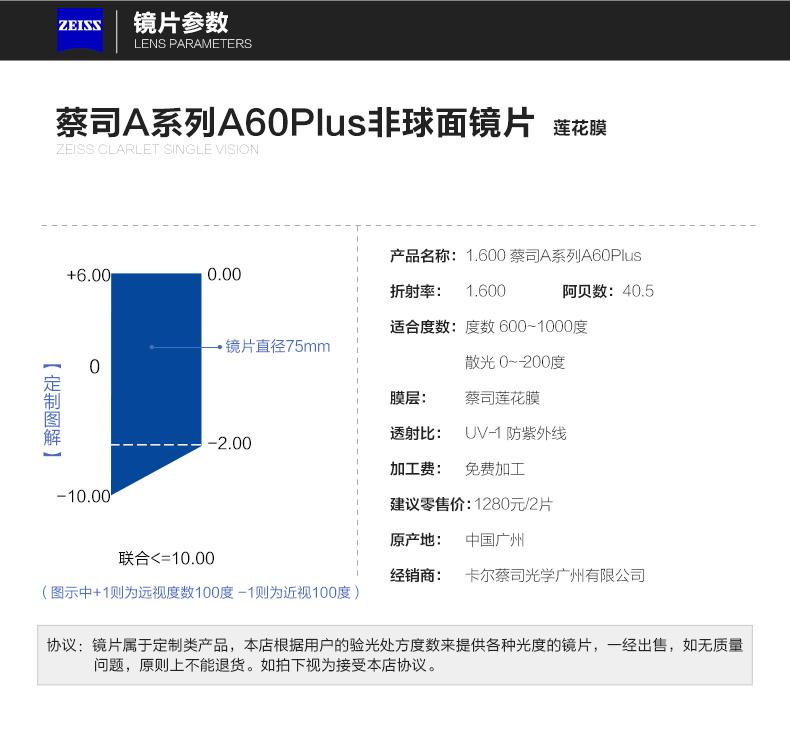790x755 pixels.
Task: Click the 镜片直径75mm annotation
Action: coord(278,347)
